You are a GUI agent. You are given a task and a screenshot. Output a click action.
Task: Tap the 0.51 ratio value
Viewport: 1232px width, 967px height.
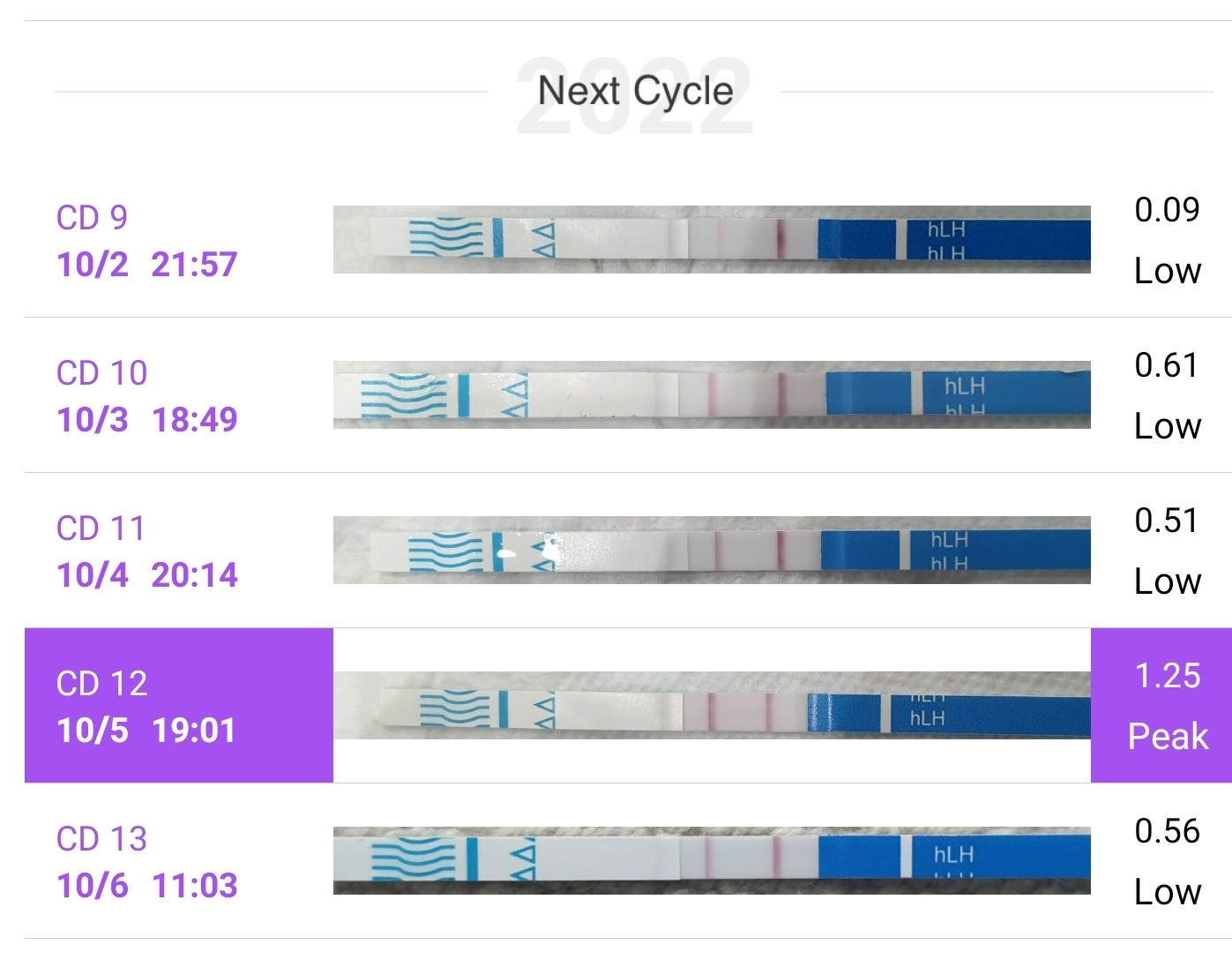coord(1167,521)
